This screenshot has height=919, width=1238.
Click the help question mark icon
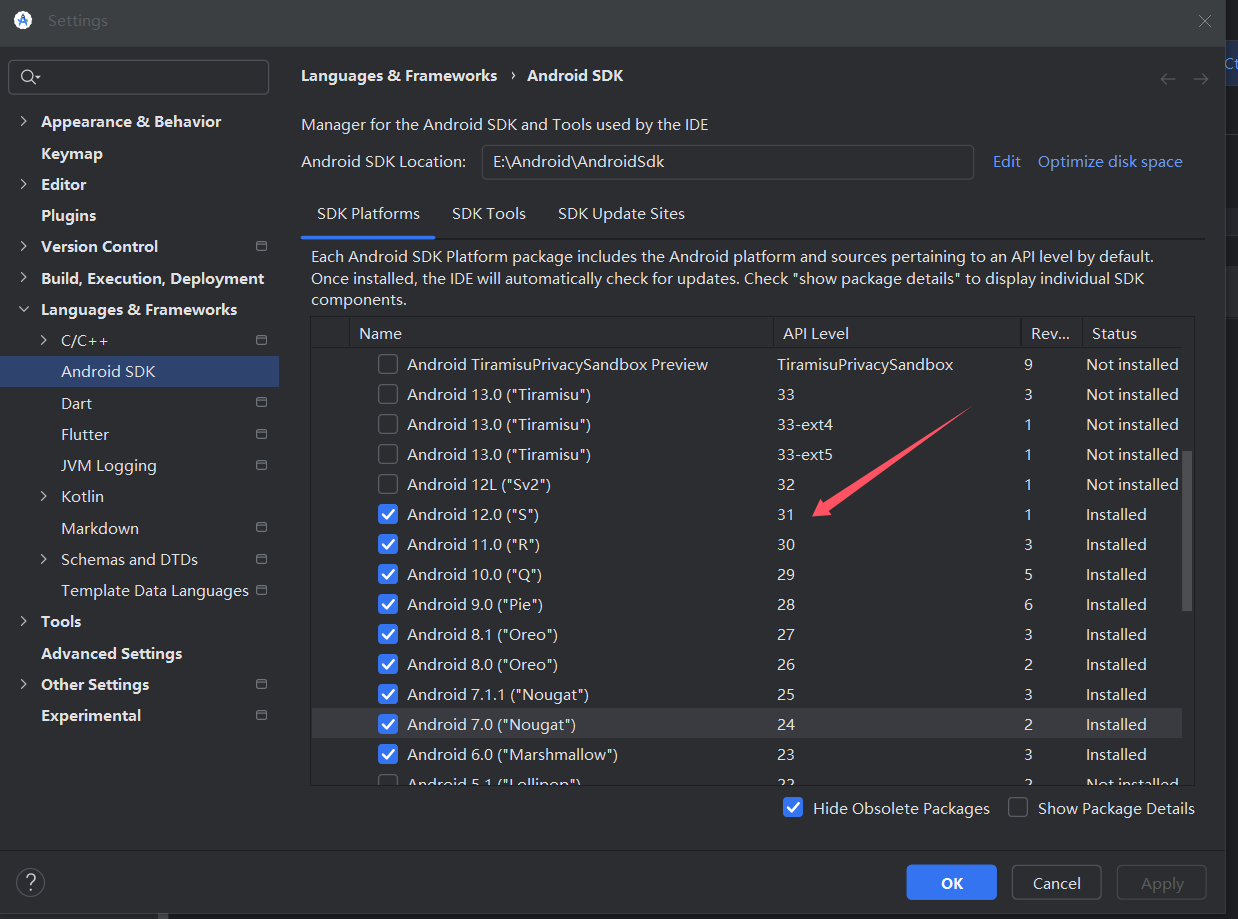30,882
